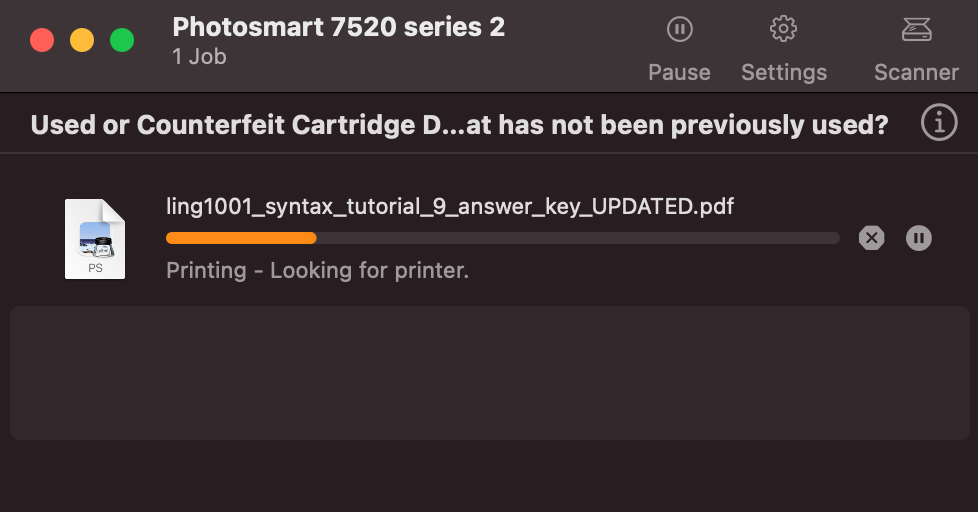Click the Photosmart 7520 series 2 title
978x512 pixels.
pos(339,27)
